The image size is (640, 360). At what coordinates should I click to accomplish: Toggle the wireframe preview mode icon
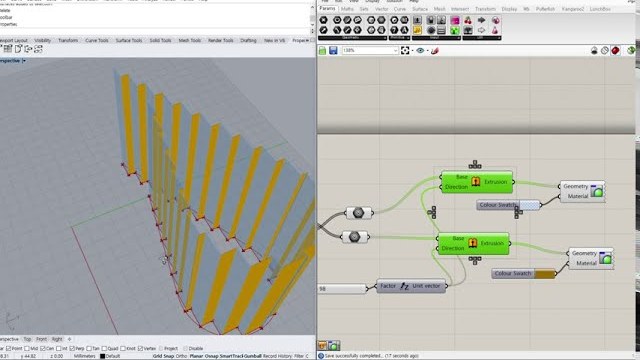click(604, 51)
